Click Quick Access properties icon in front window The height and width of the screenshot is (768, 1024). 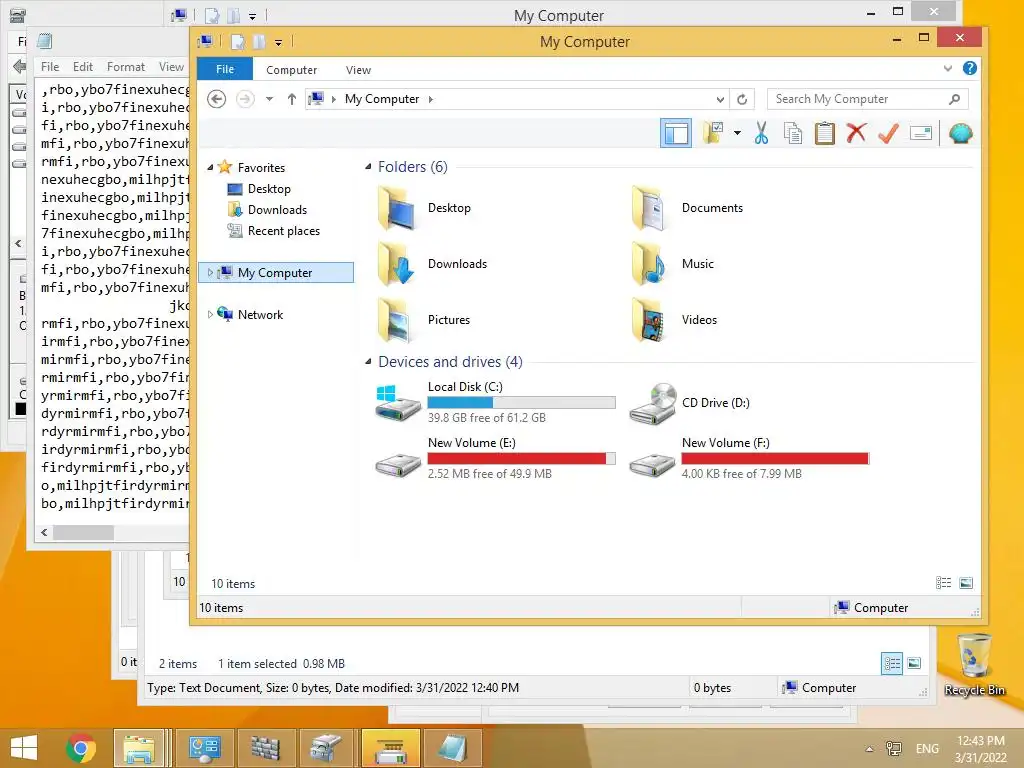[x=238, y=42]
